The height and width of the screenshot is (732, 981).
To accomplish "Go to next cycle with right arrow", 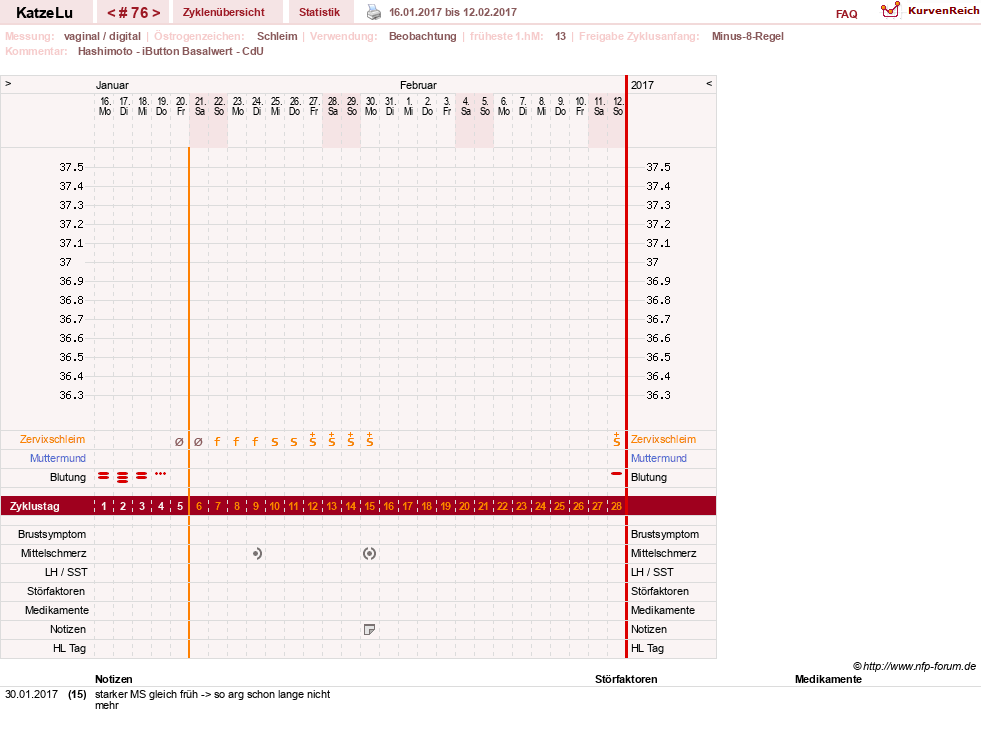I will [x=156, y=13].
